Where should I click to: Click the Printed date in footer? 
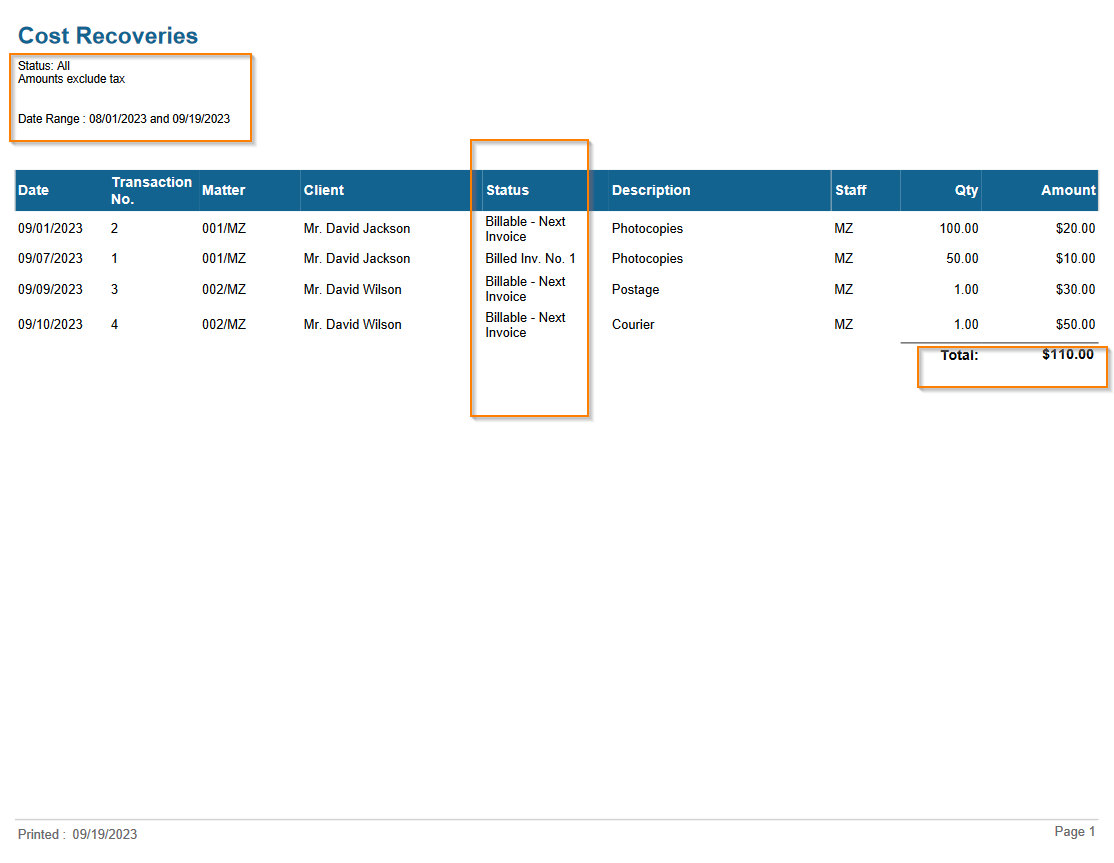(x=77, y=835)
